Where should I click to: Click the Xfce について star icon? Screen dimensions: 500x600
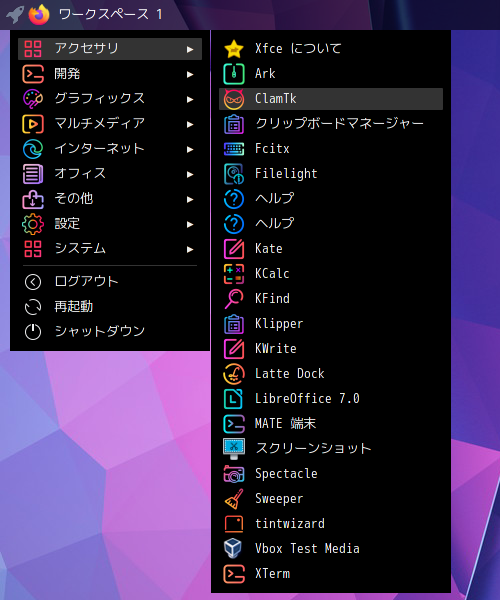(234, 49)
